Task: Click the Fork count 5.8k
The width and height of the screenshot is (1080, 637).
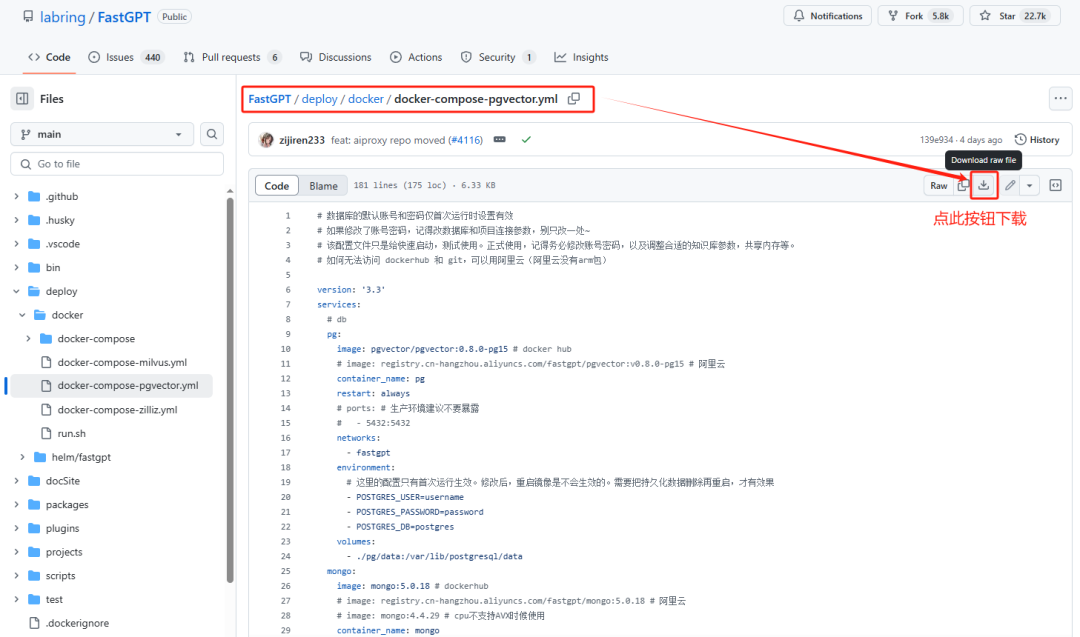Action: pyautogui.click(x=941, y=16)
